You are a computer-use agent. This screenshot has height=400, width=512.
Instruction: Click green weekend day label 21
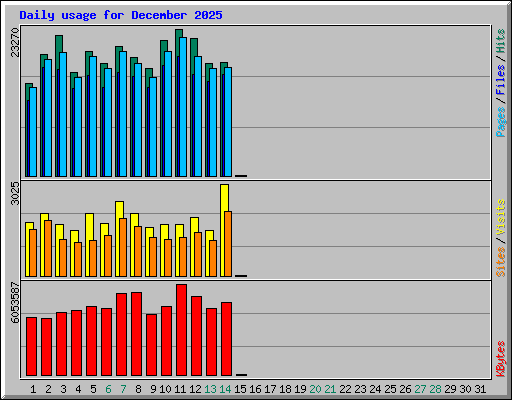click(x=330, y=389)
